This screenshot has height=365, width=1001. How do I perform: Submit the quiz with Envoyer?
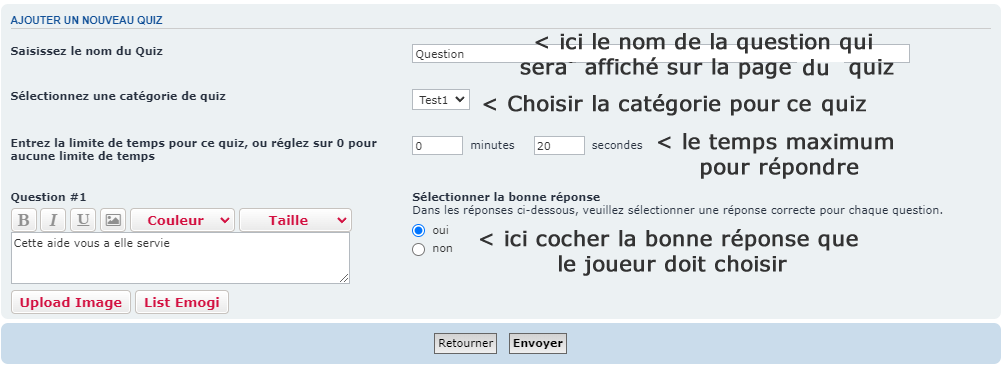point(538,343)
